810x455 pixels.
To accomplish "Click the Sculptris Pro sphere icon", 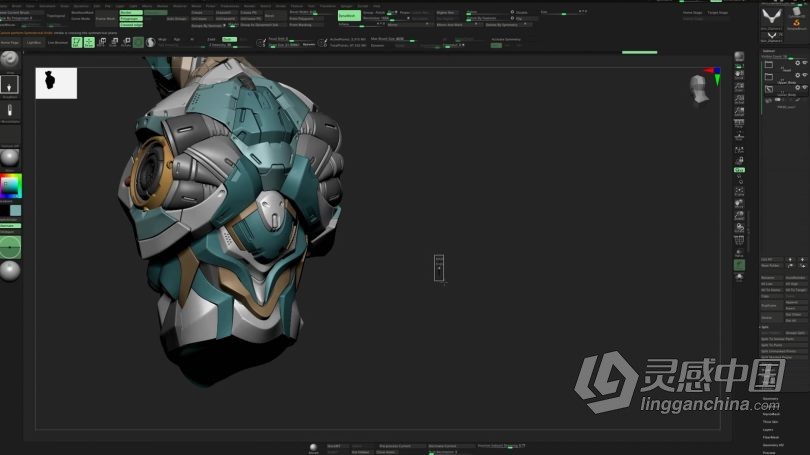I will pos(150,42).
